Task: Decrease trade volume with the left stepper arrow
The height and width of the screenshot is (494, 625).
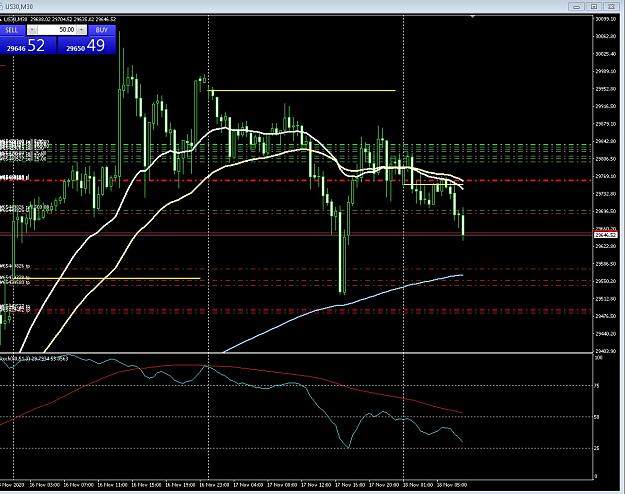Action: pos(32,30)
